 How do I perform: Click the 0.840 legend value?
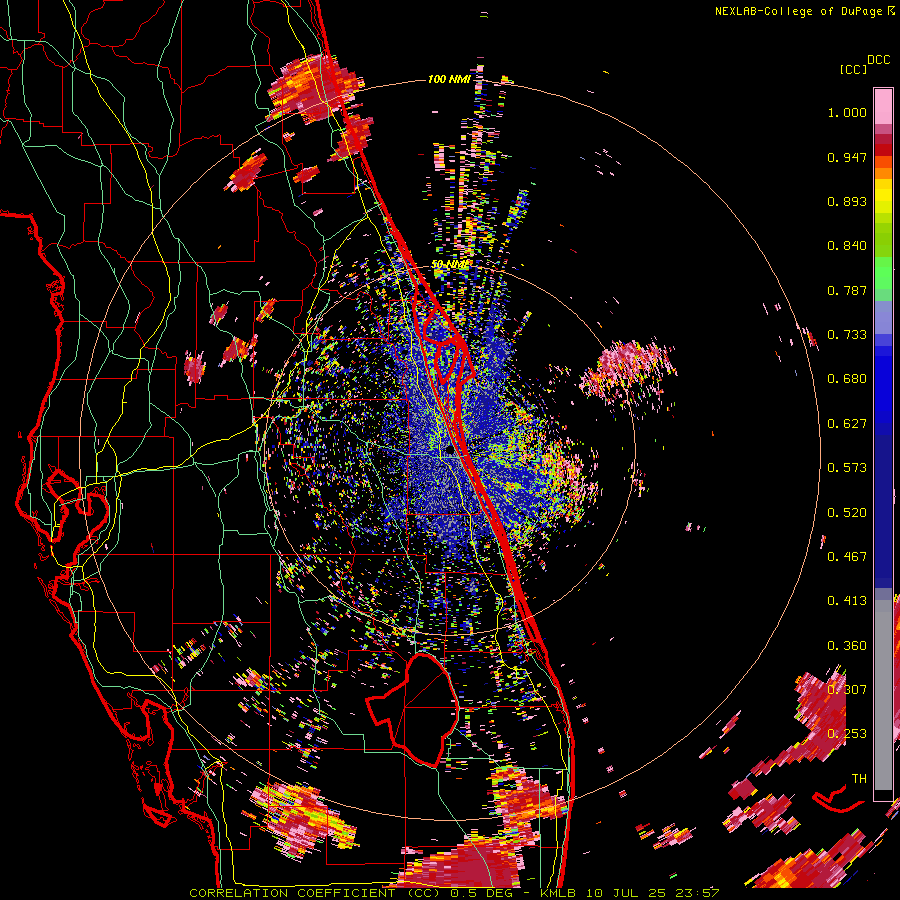click(x=847, y=246)
